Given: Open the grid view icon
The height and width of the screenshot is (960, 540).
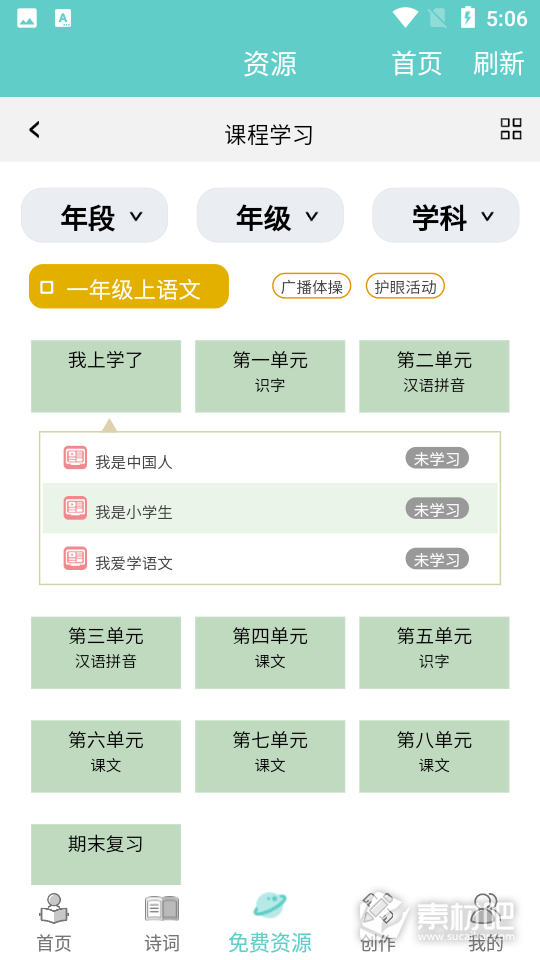Looking at the screenshot, I should point(511,129).
